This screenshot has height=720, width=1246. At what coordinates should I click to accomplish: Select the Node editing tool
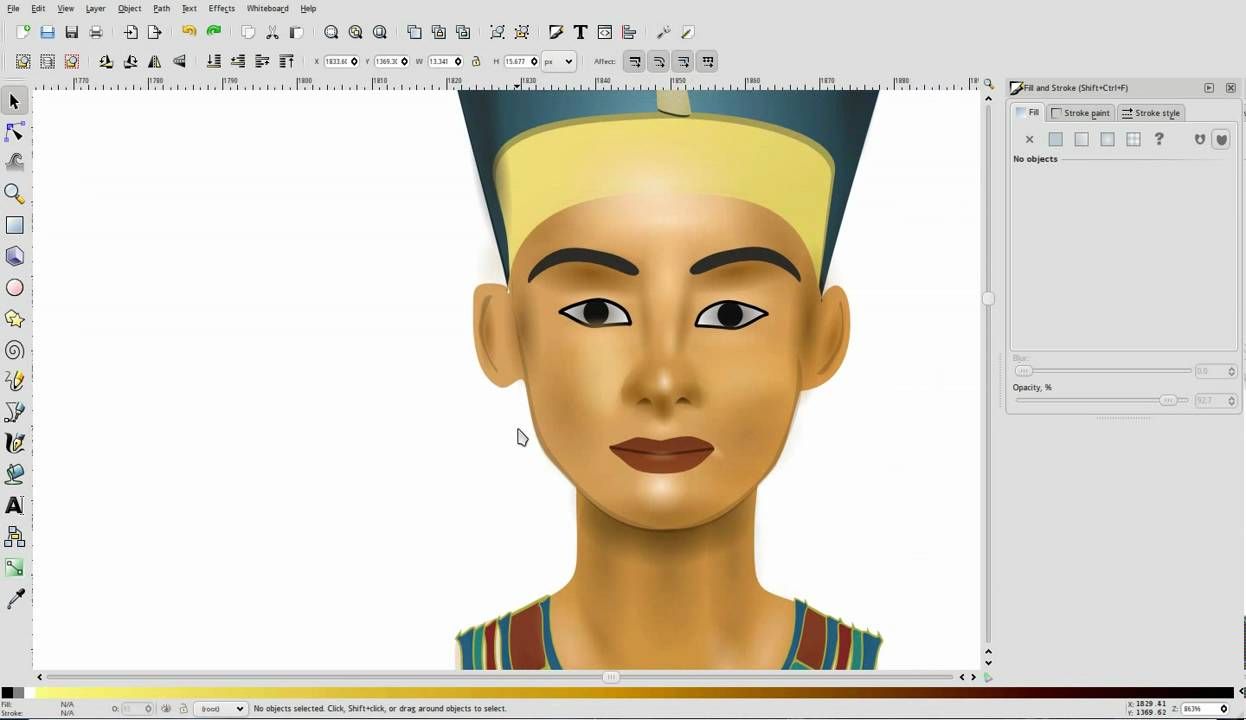click(15, 131)
